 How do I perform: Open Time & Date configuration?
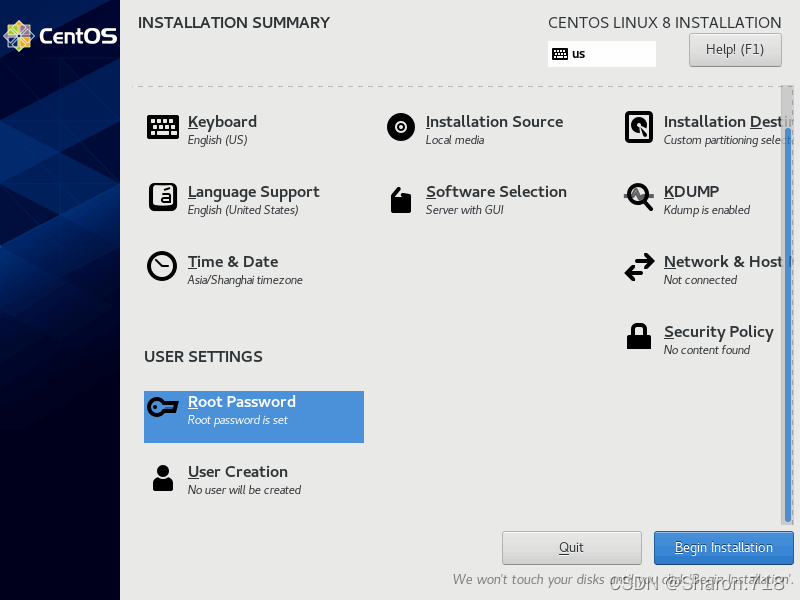coord(233,262)
